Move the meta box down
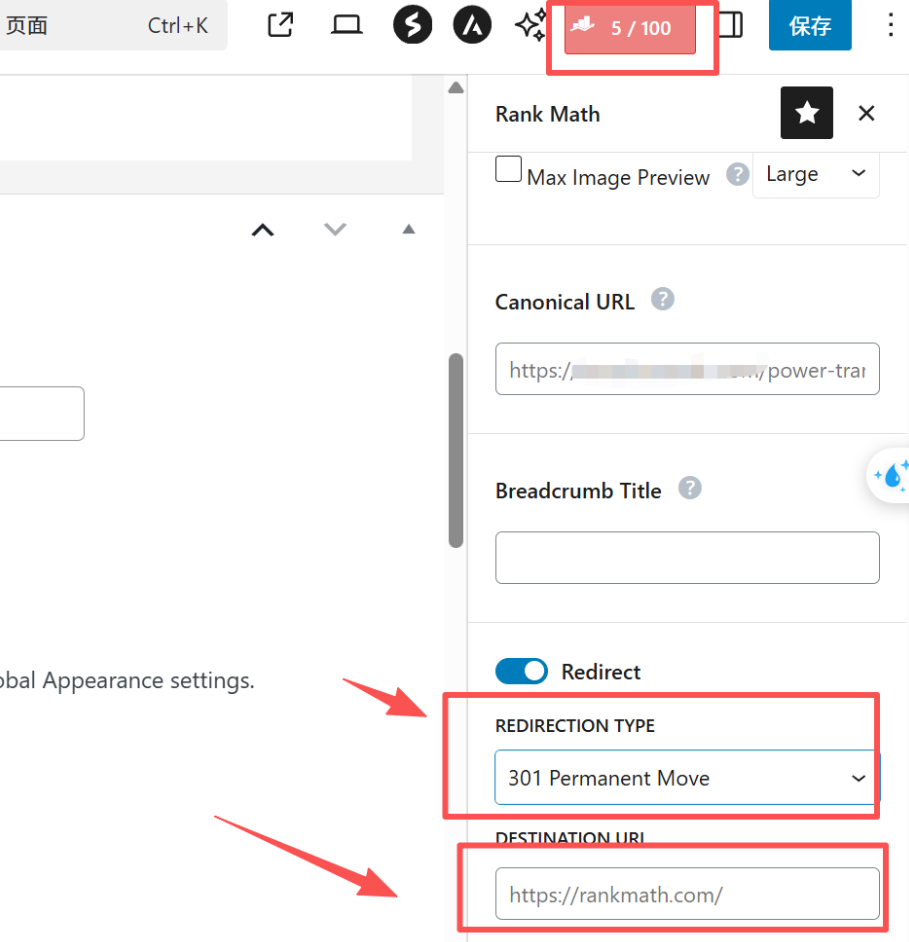909x942 pixels. pos(335,229)
